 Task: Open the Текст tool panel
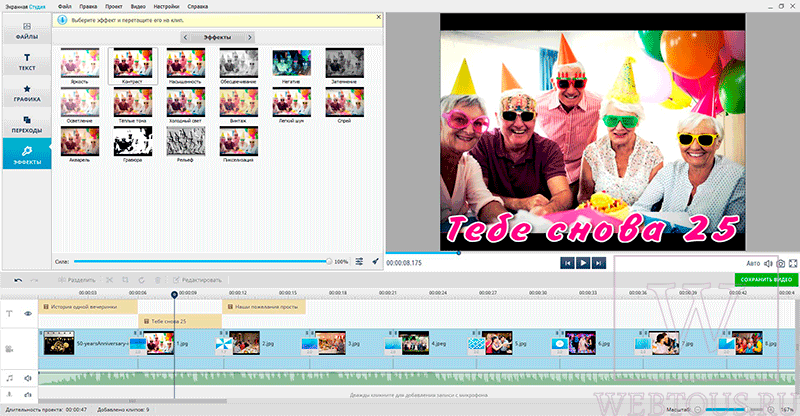pos(27,62)
